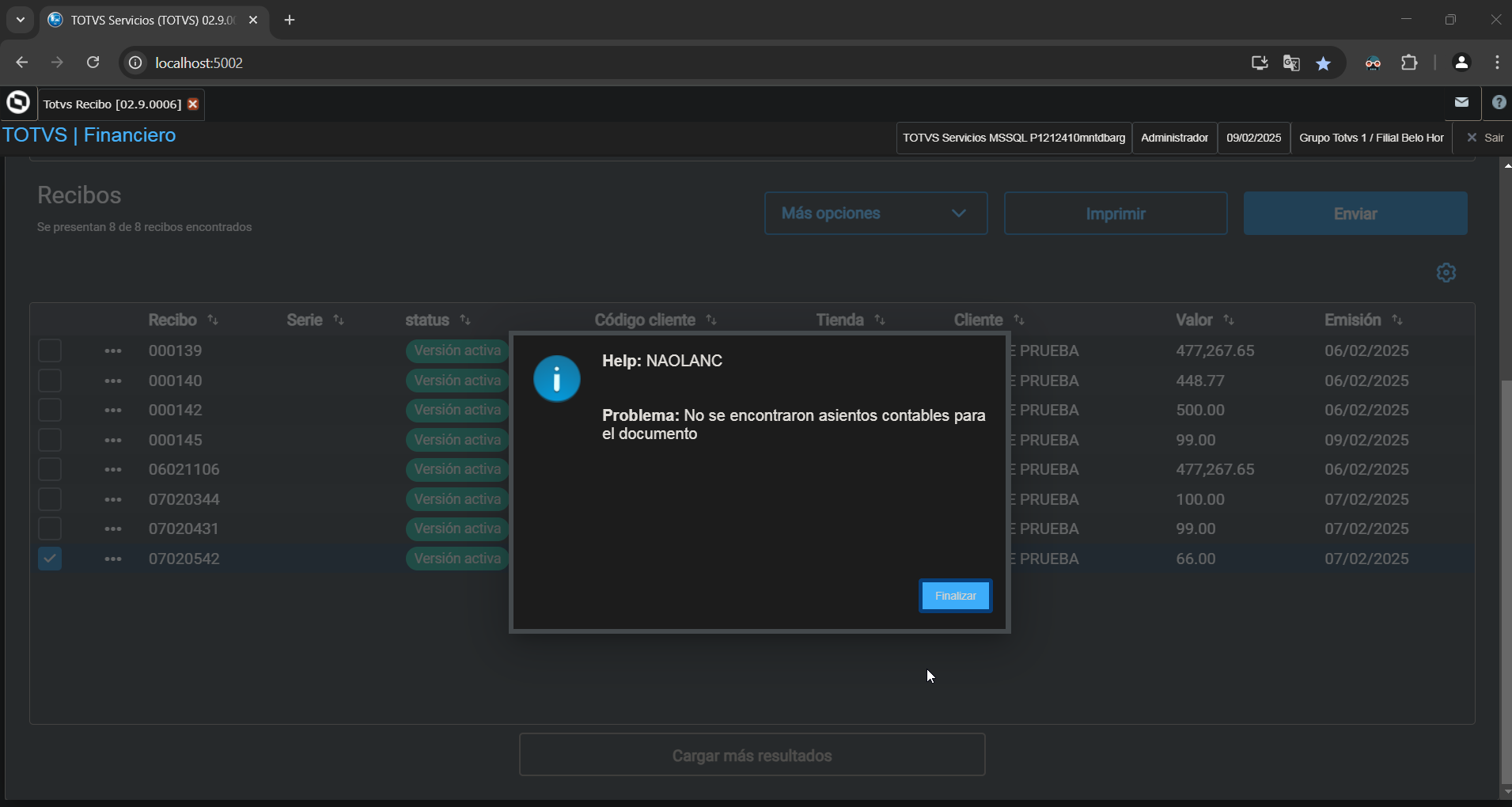Open the three-dot actions menu for recibo 07020542
The image size is (1512, 807).
[113, 559]
